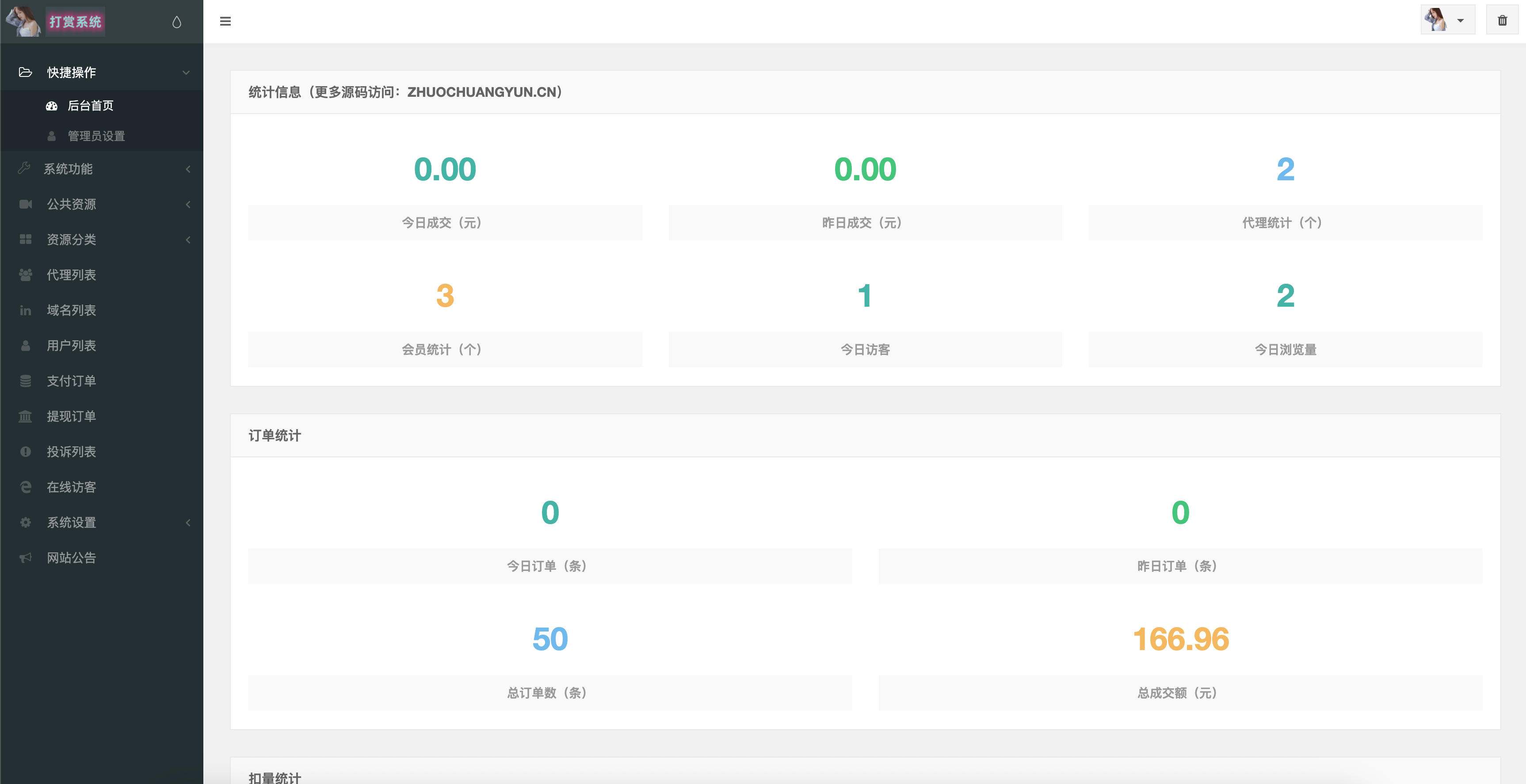Open the user avatar dropdown menu

click(x=1448, y=20)
